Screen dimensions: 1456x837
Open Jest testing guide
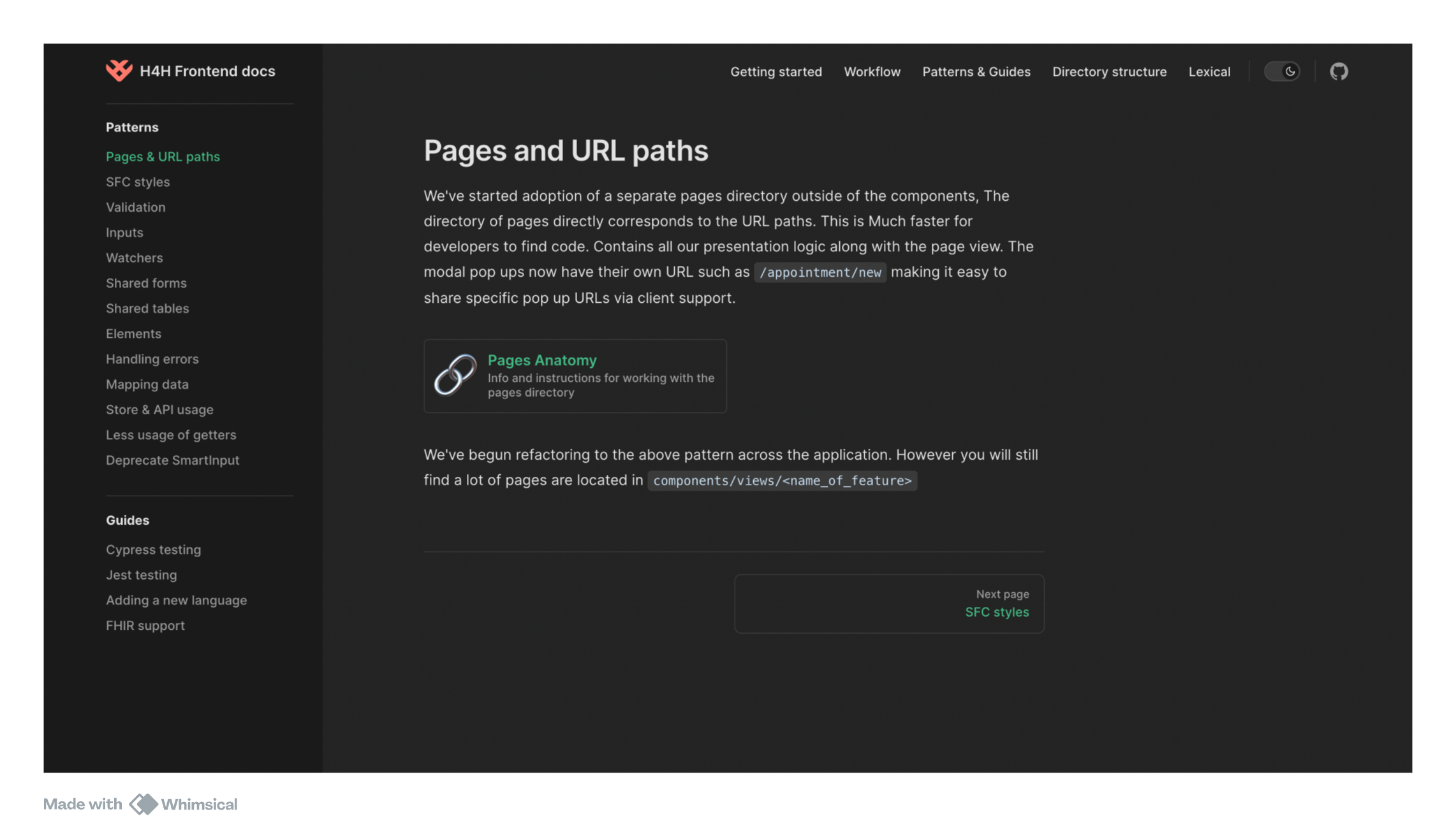(x=141, y=575)
